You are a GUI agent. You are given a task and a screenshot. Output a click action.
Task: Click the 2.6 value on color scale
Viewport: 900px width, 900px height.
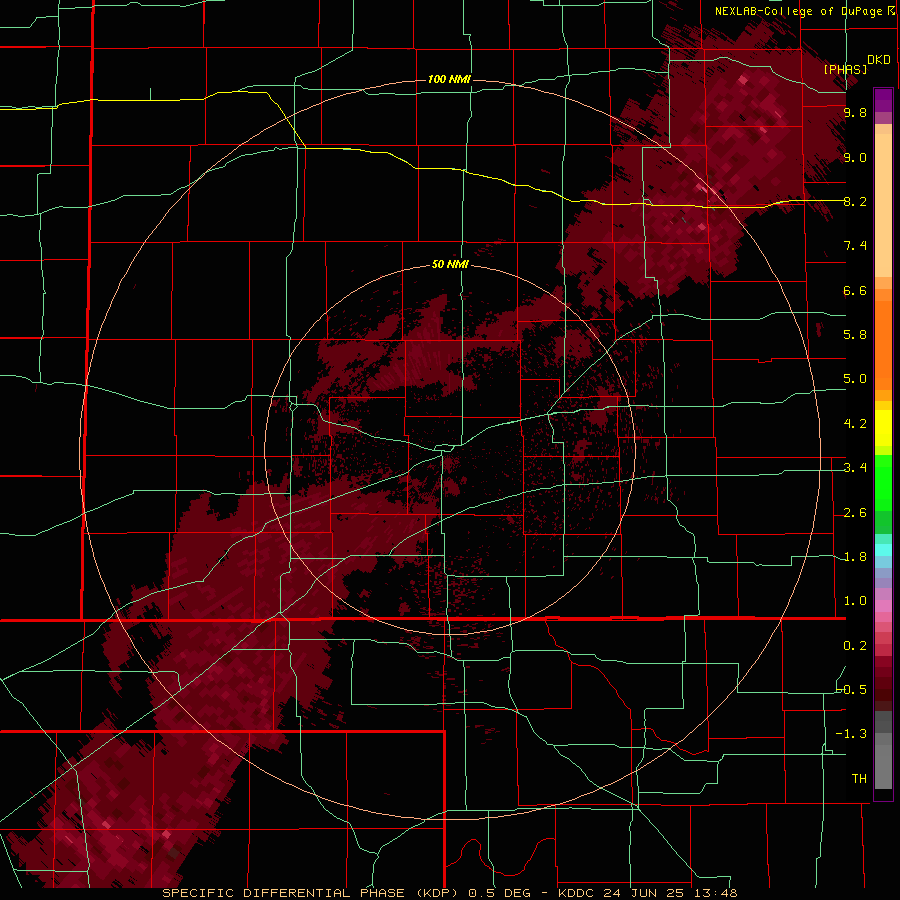tap(855, 513)
